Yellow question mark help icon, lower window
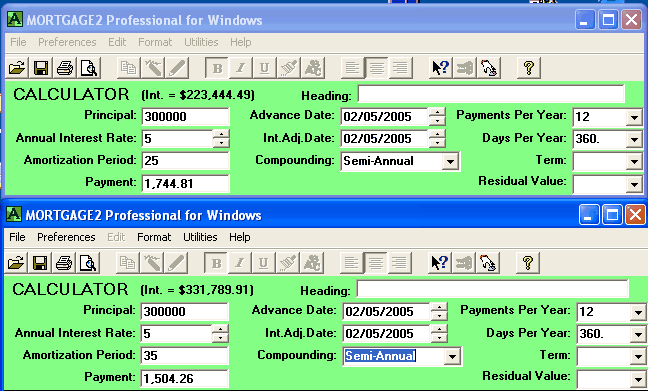Image resolution: width=648 pixels, height=391 pixels. (x=528, y=263)
